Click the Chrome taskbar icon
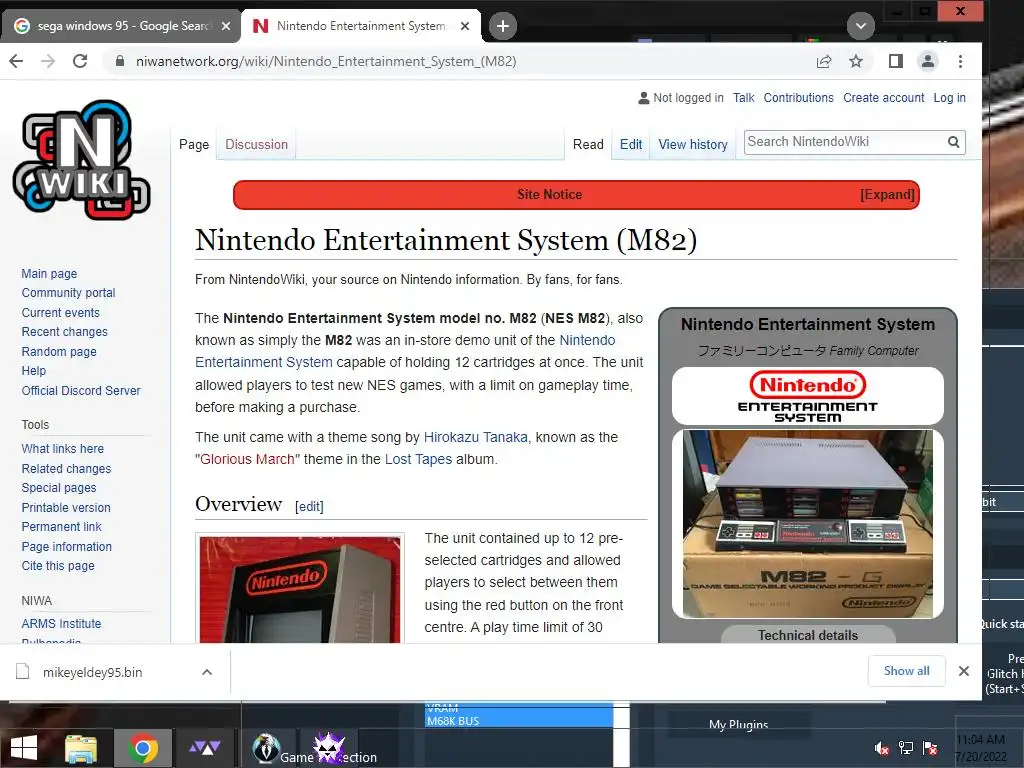The image size is (1024, 768). click(x=143, y=748)
